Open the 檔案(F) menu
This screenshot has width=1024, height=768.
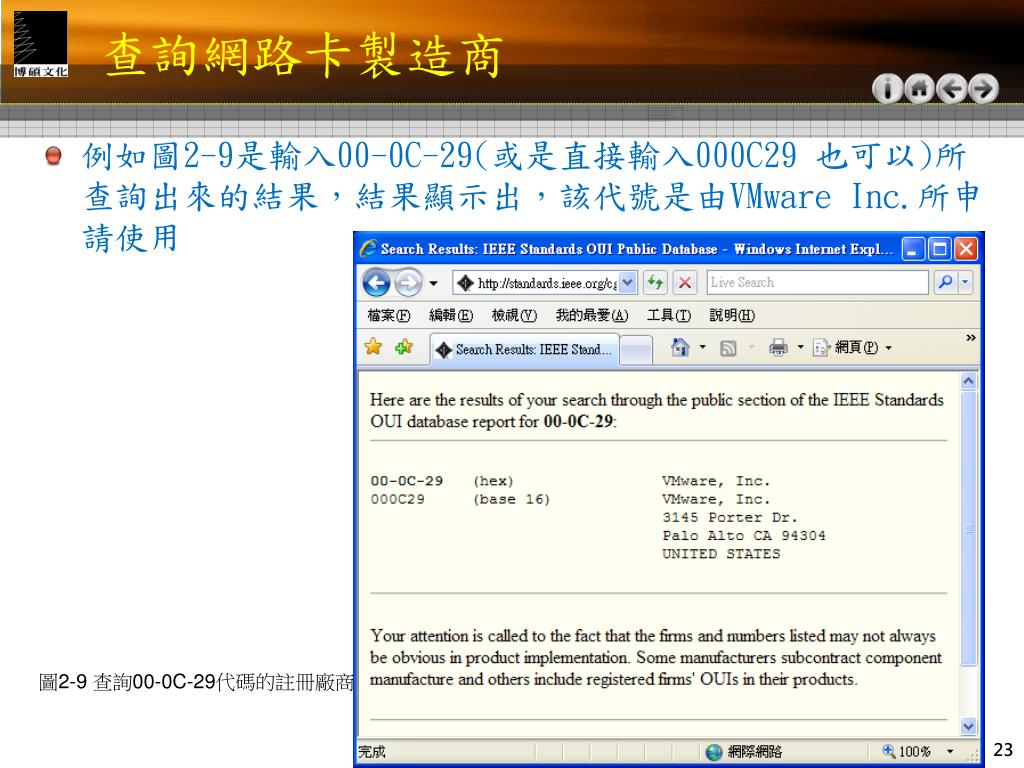389,315
